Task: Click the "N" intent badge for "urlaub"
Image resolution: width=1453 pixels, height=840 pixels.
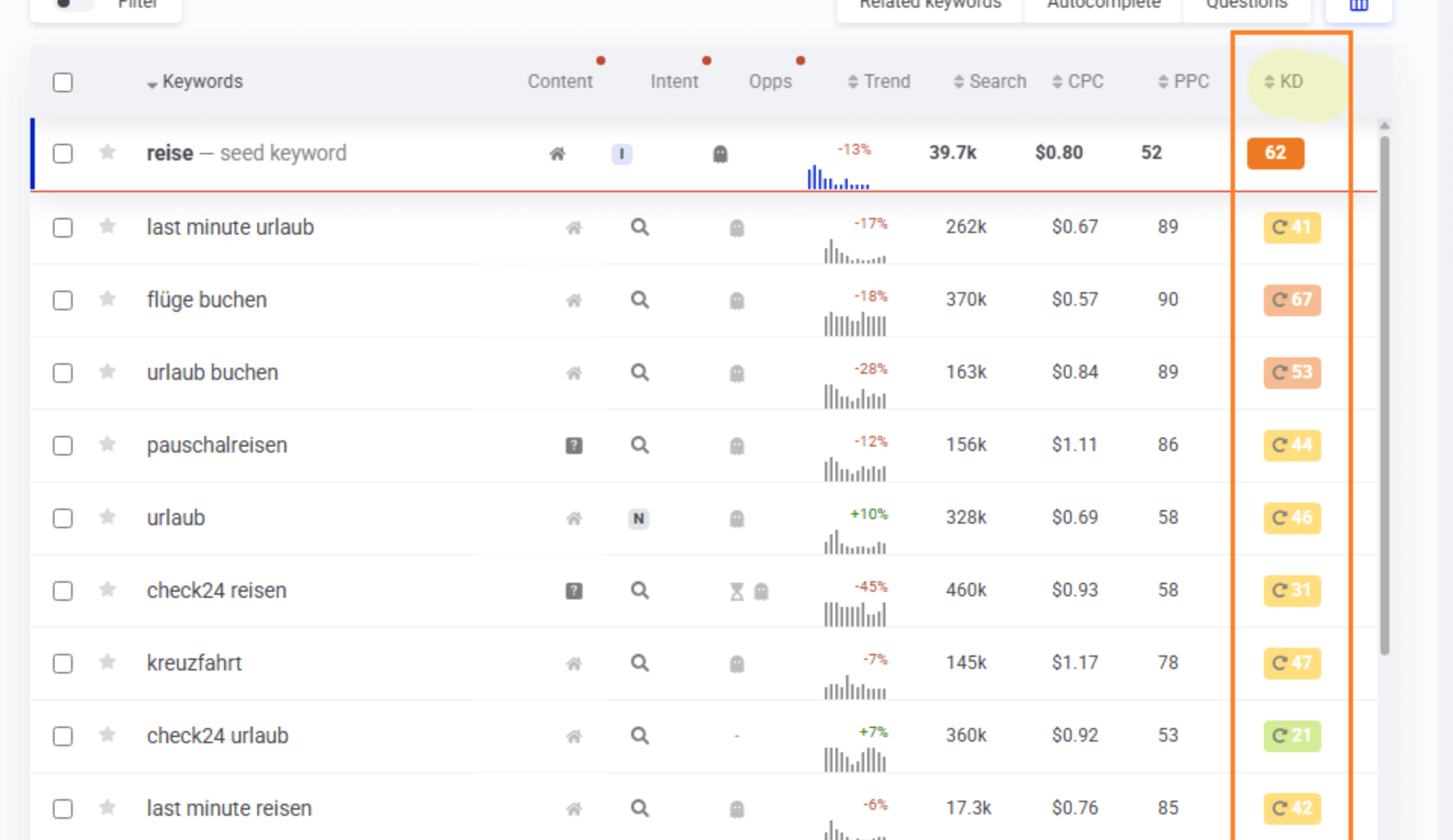Action: (x=638, y=518)
